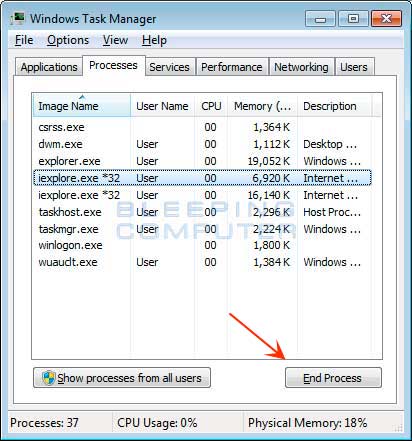Close the Windows Task Manager window
The height and width of the screenshot is (441, 412).
coord(386,18)
